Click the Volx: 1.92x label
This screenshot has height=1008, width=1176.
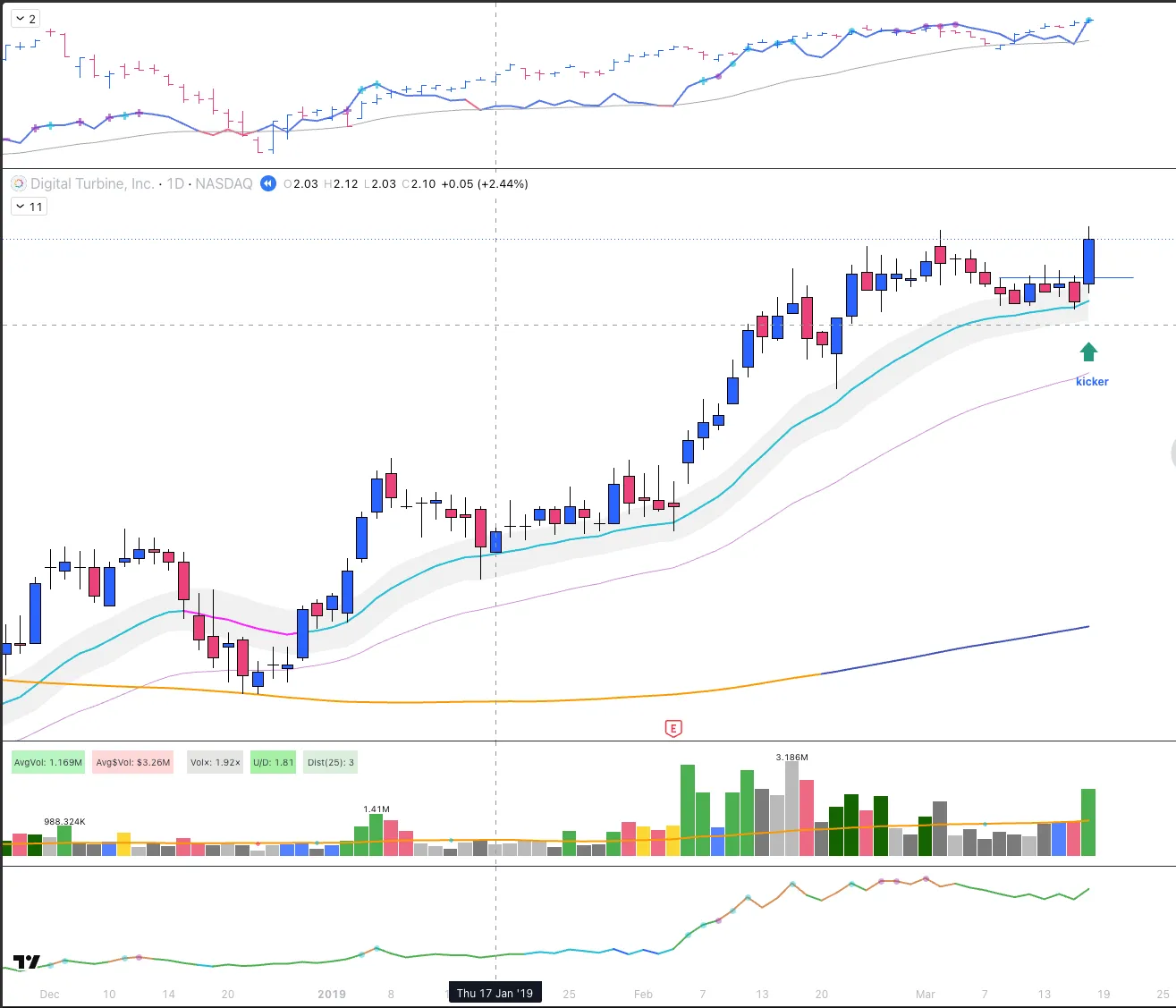215,763
